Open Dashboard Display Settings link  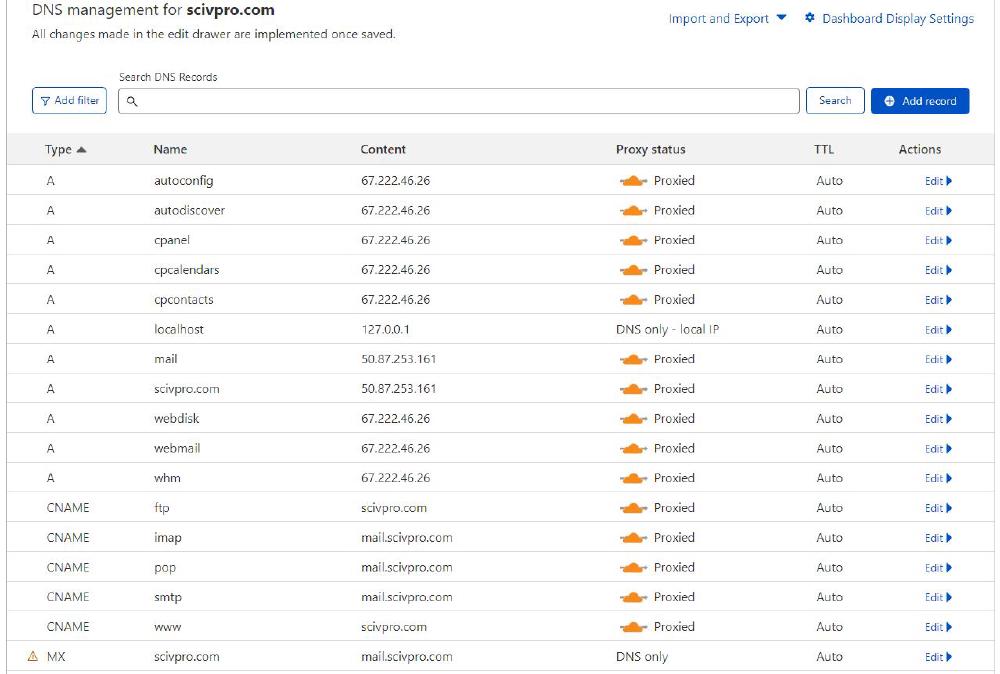[x=897, y=18]
